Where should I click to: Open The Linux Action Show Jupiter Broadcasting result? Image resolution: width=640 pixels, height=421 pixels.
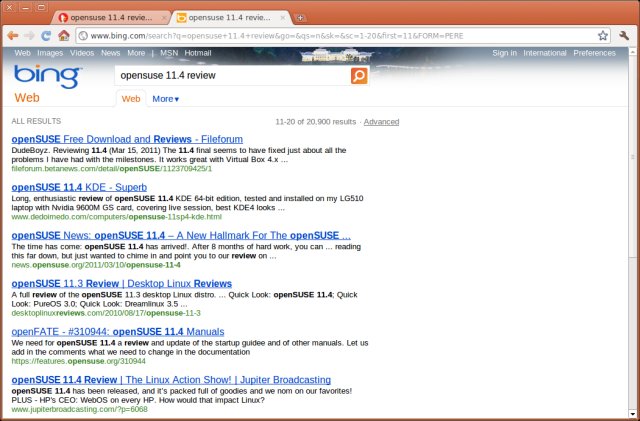click(x=171, y=380)
